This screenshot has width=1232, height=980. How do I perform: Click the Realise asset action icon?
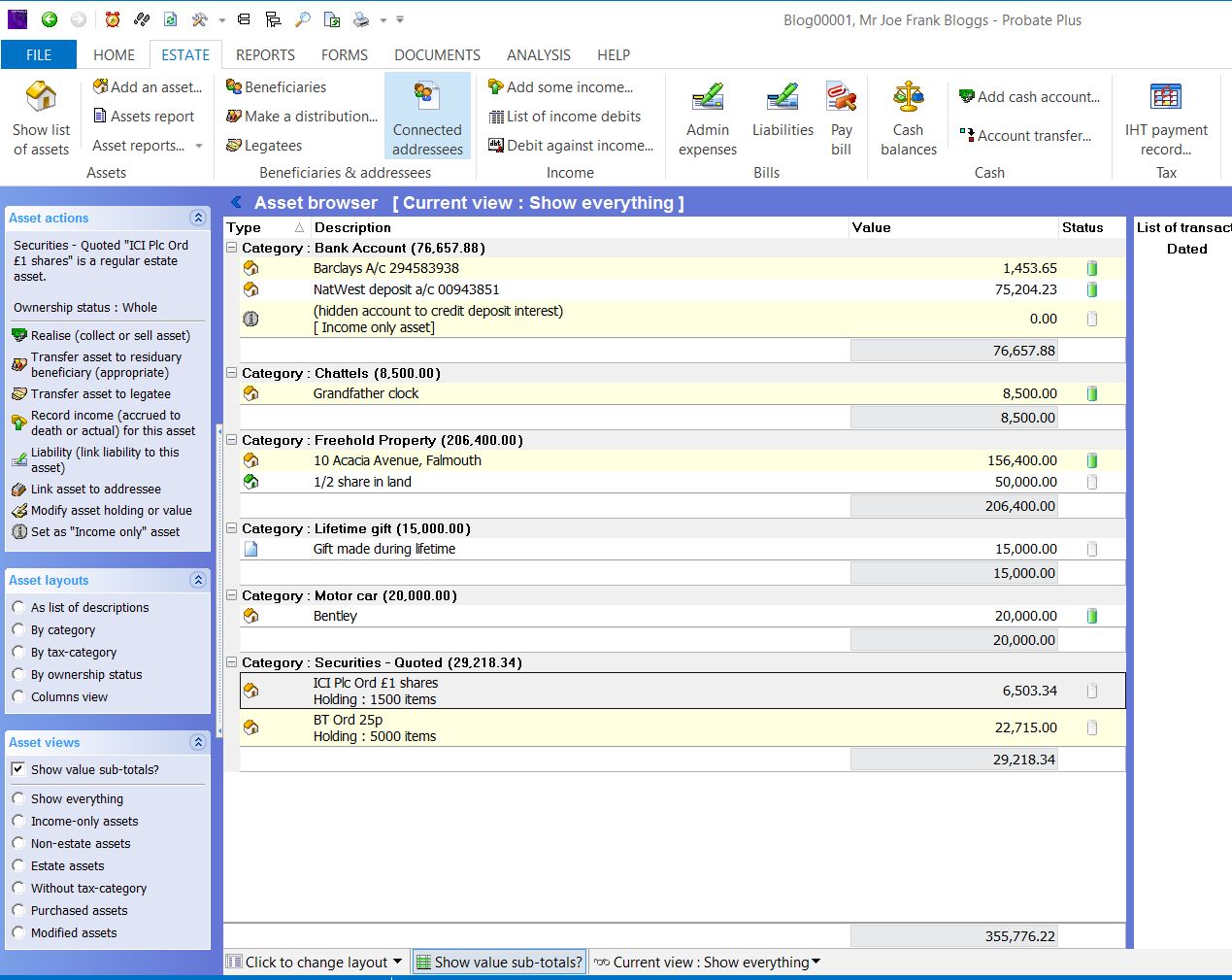pos(19,336)
